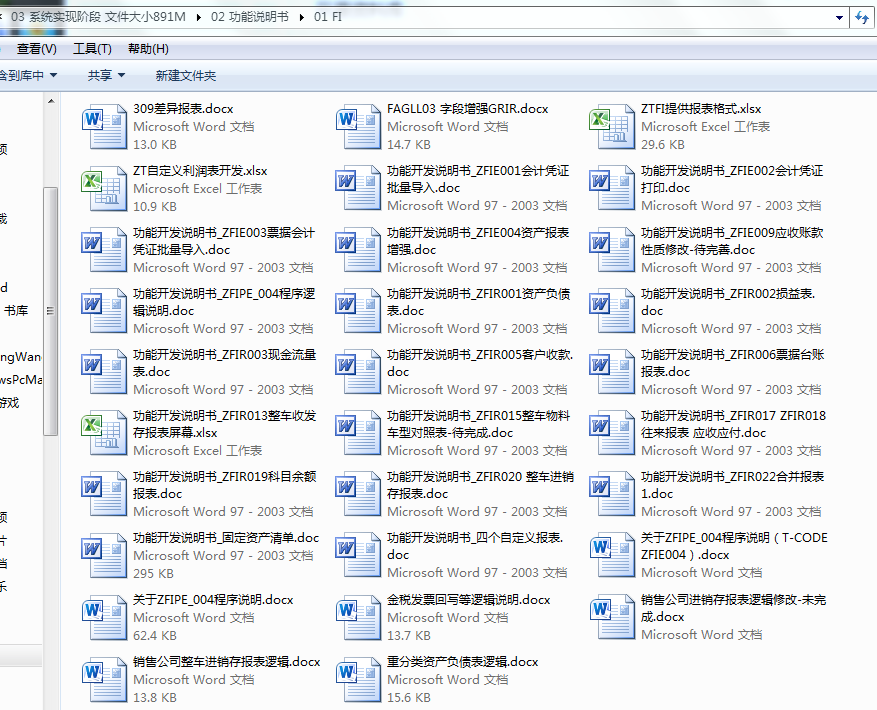Open the 工具(T) menu

pyautogui.click(x=92, y=49)
